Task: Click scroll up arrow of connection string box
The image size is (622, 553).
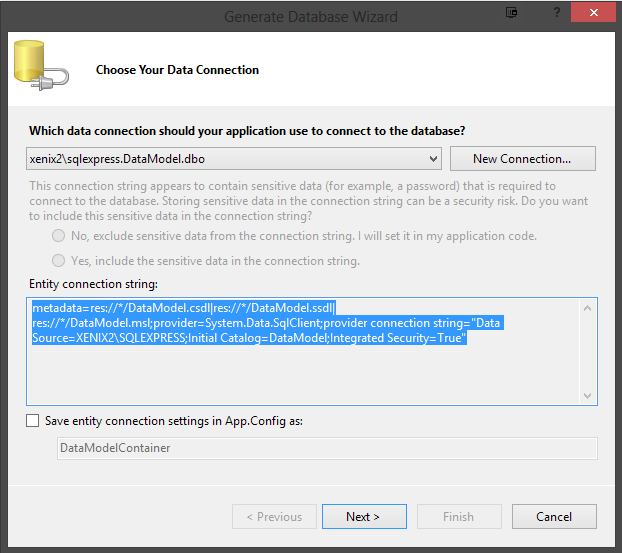Action: (x=587, y=308)
